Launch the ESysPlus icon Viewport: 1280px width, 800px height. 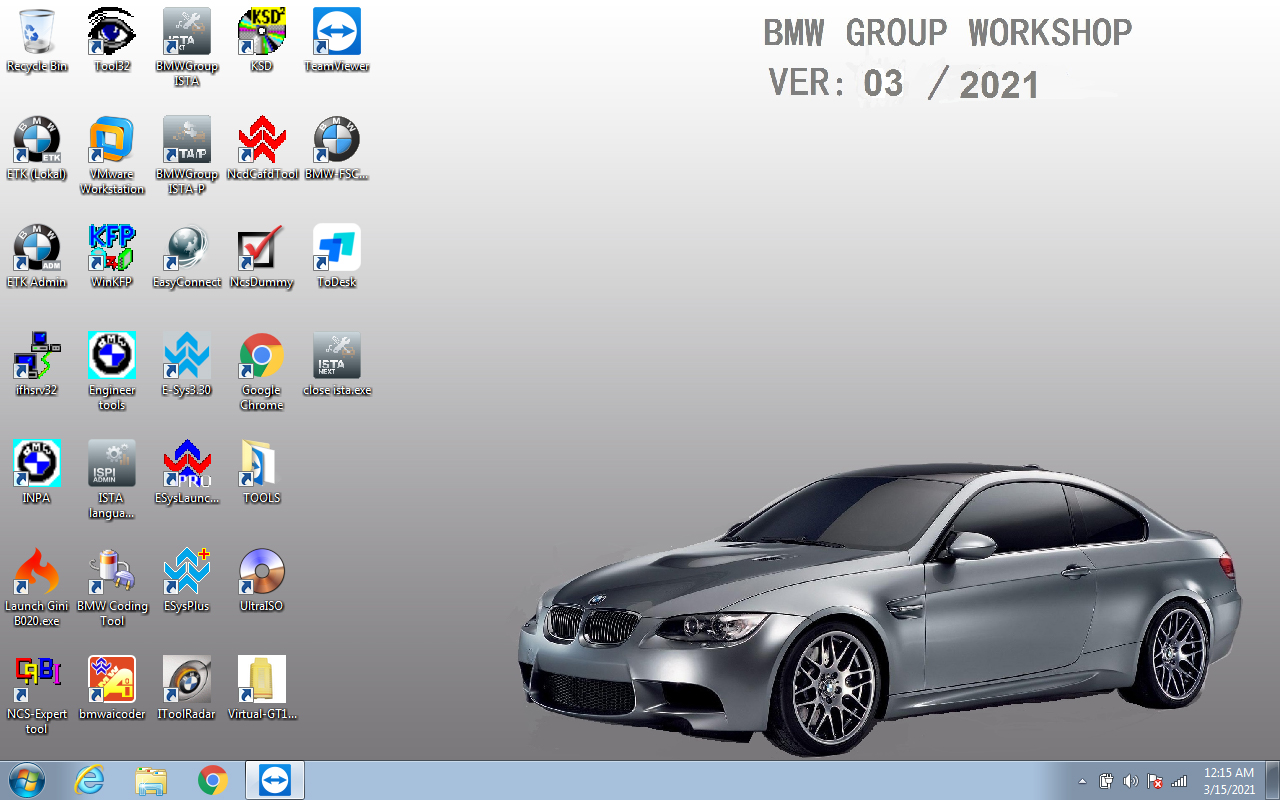pos(187,580)
